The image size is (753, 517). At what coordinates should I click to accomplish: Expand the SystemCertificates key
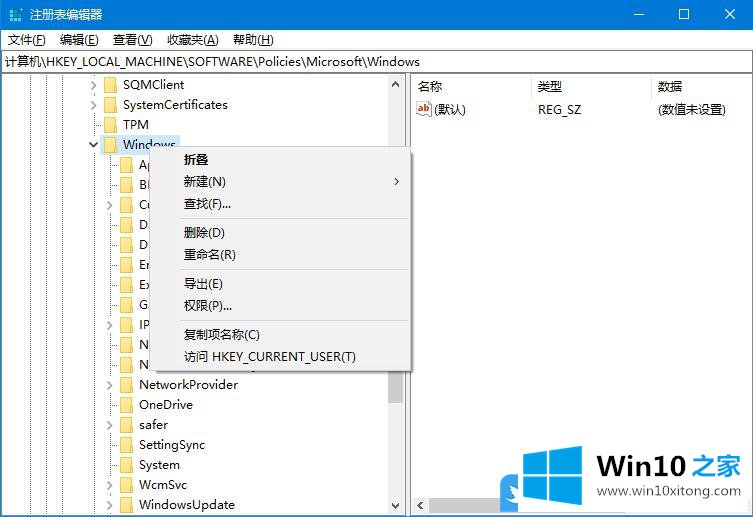pos(94,105)
